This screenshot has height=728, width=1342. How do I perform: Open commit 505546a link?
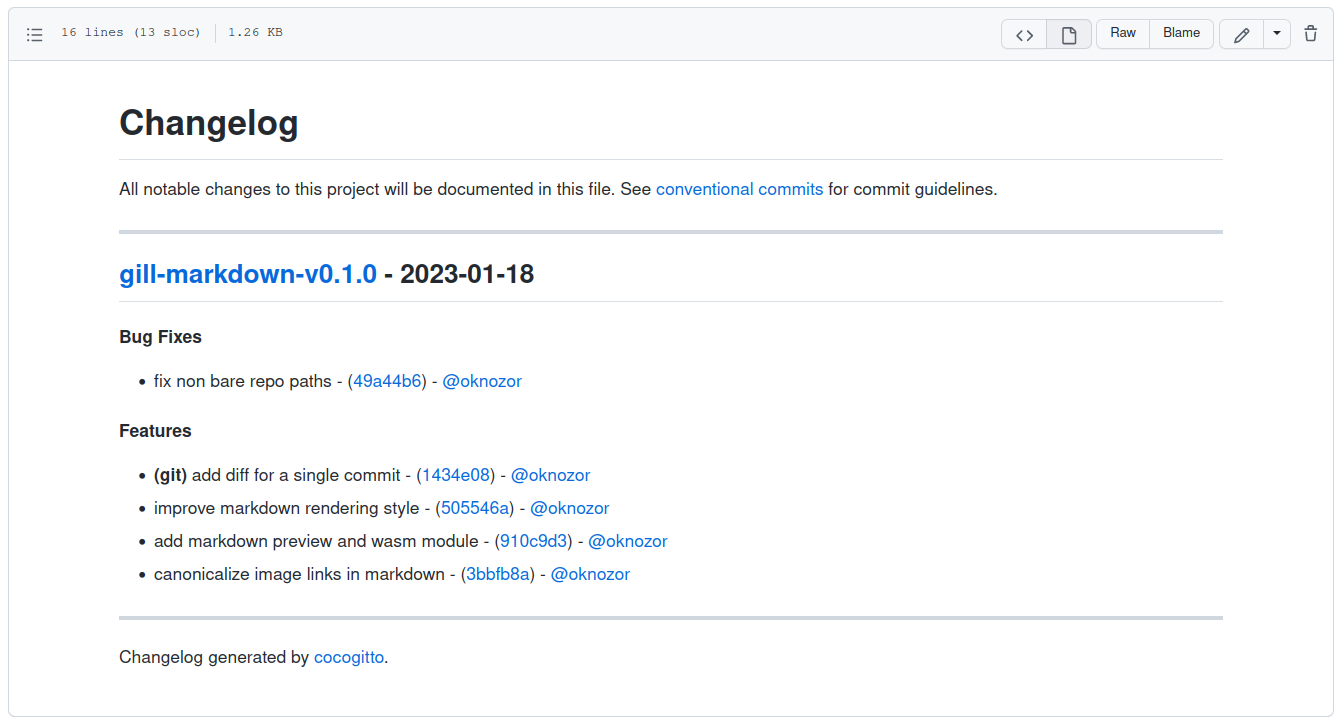[x=475, y=508]
